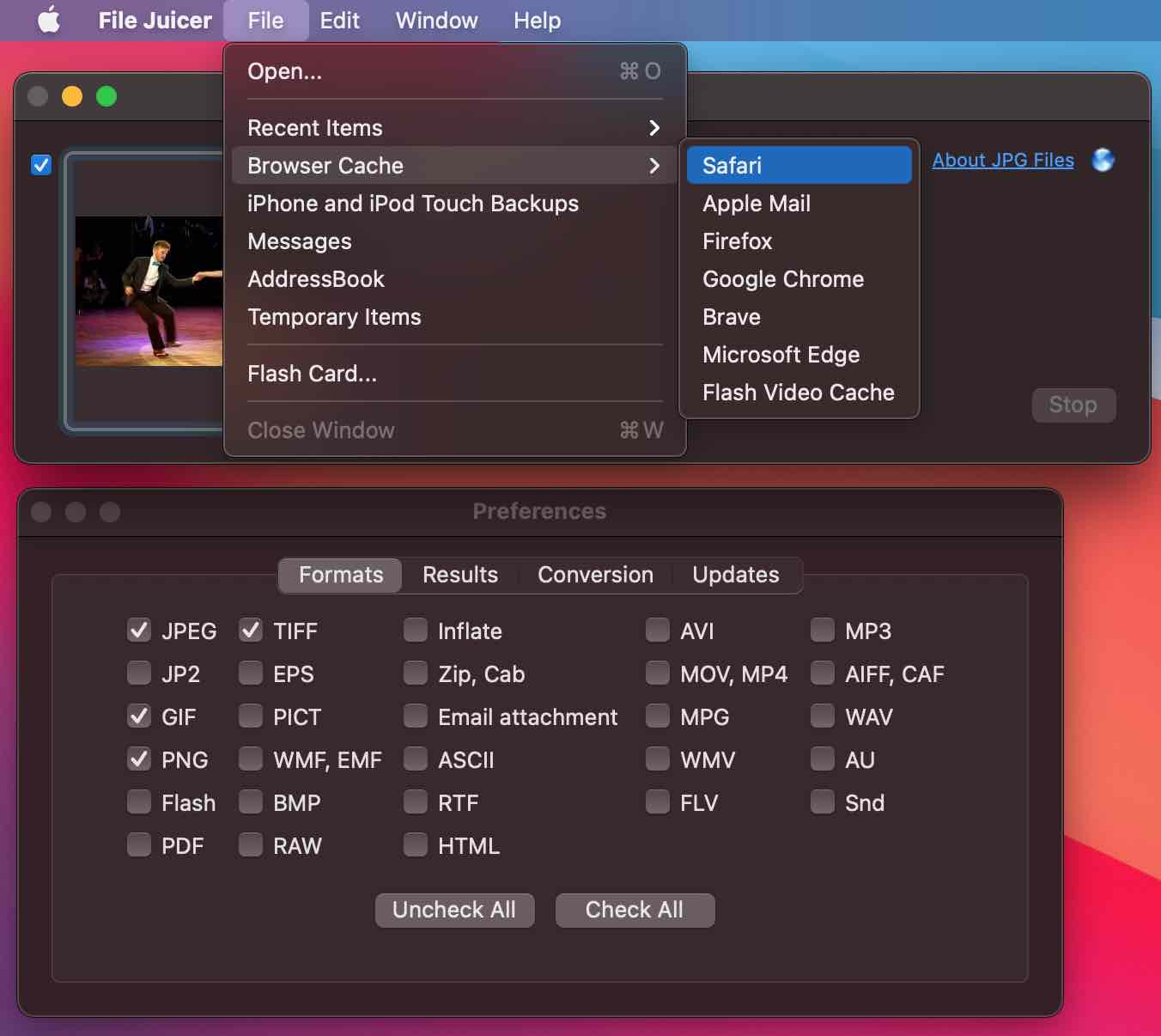Enable the PDF format checkbox
This screenshot has height=1036, width=1161.
pos(139,844)
